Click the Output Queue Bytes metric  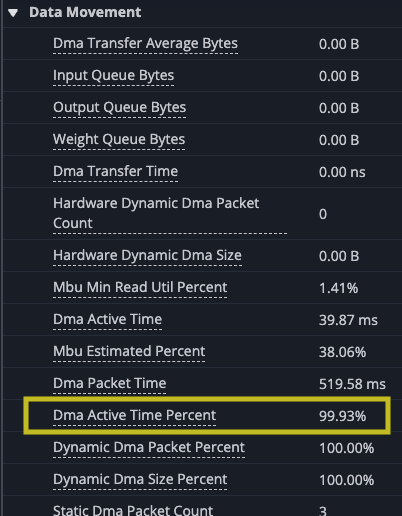(119, 107)
